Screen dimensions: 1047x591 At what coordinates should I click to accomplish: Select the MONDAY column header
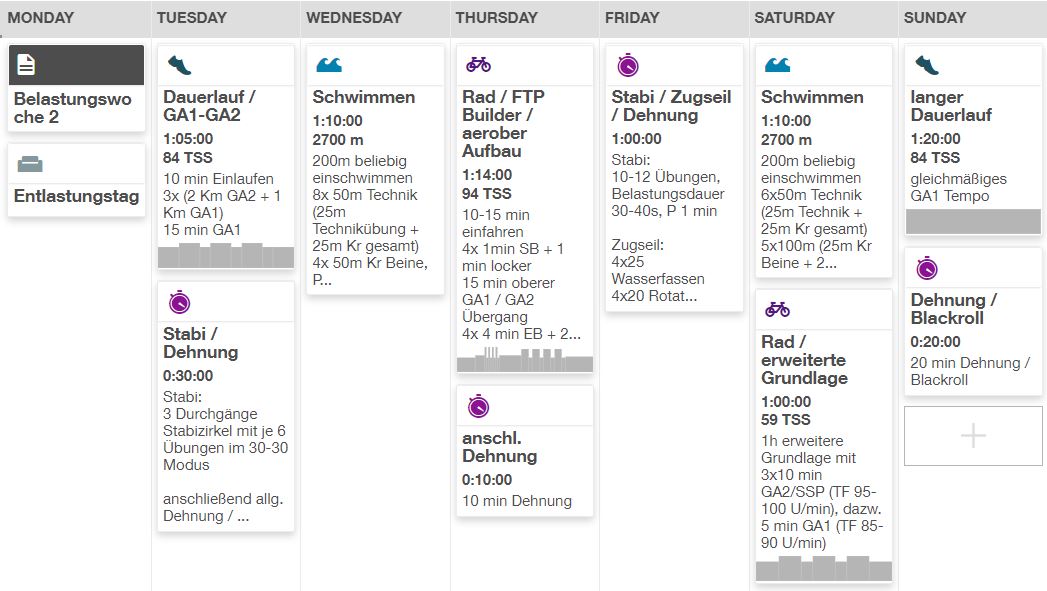(x=46, y=17)
